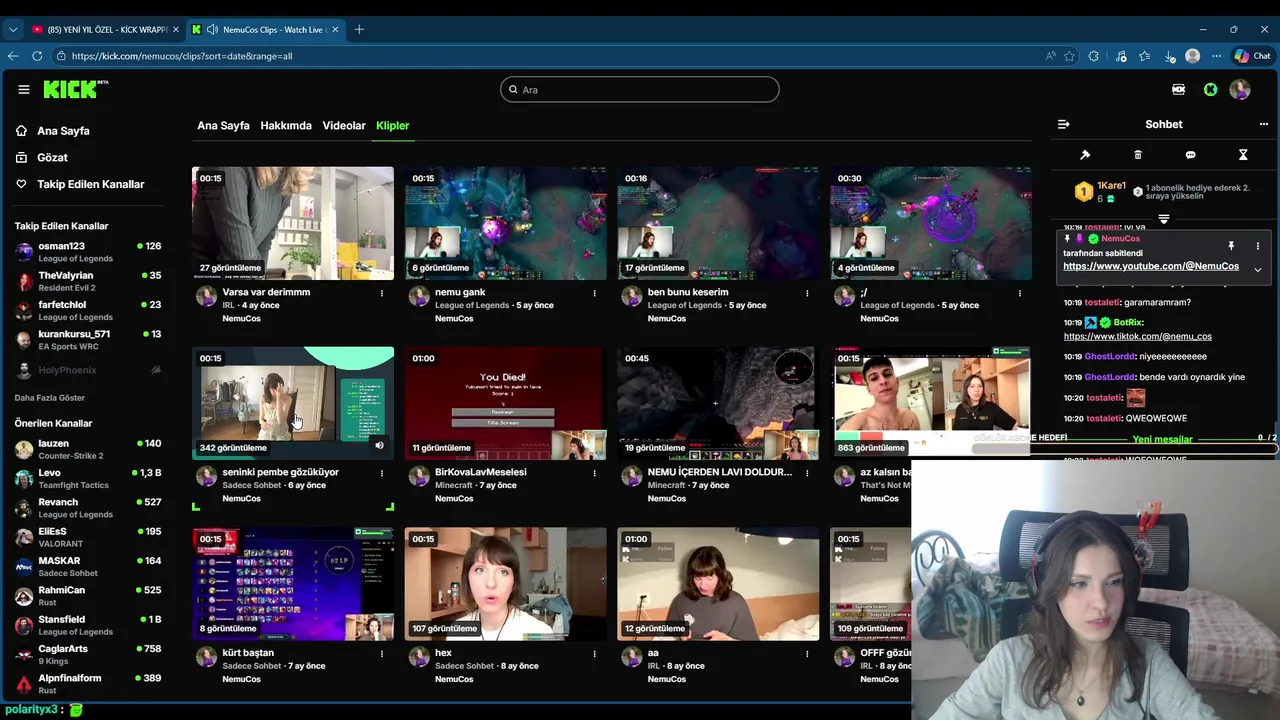
Task: Open options for 'nemu gank' clip
Action: [594, 293]
